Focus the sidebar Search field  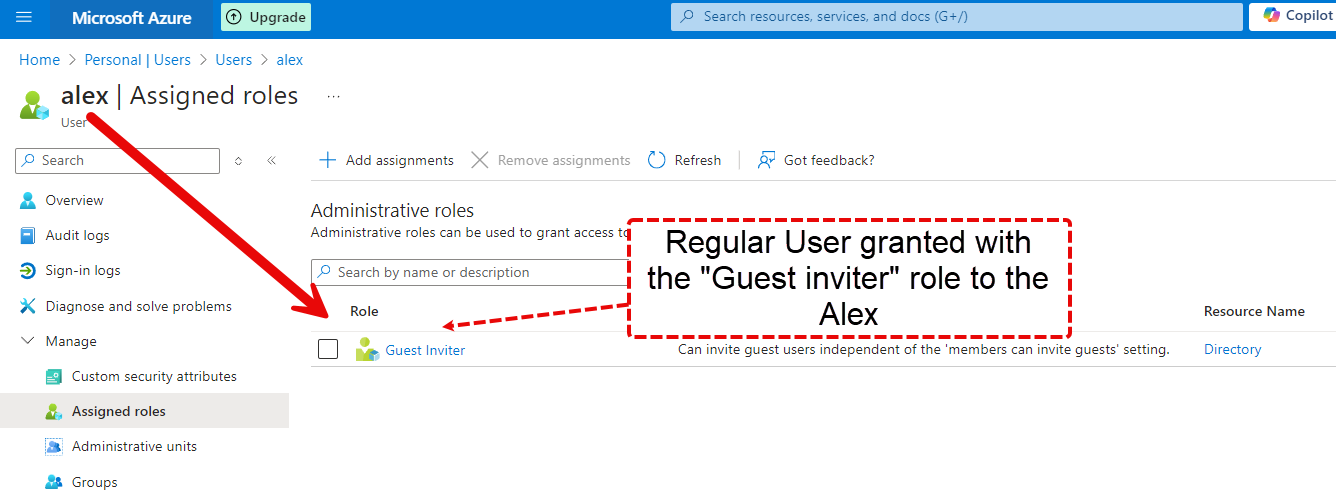point(117,160)
